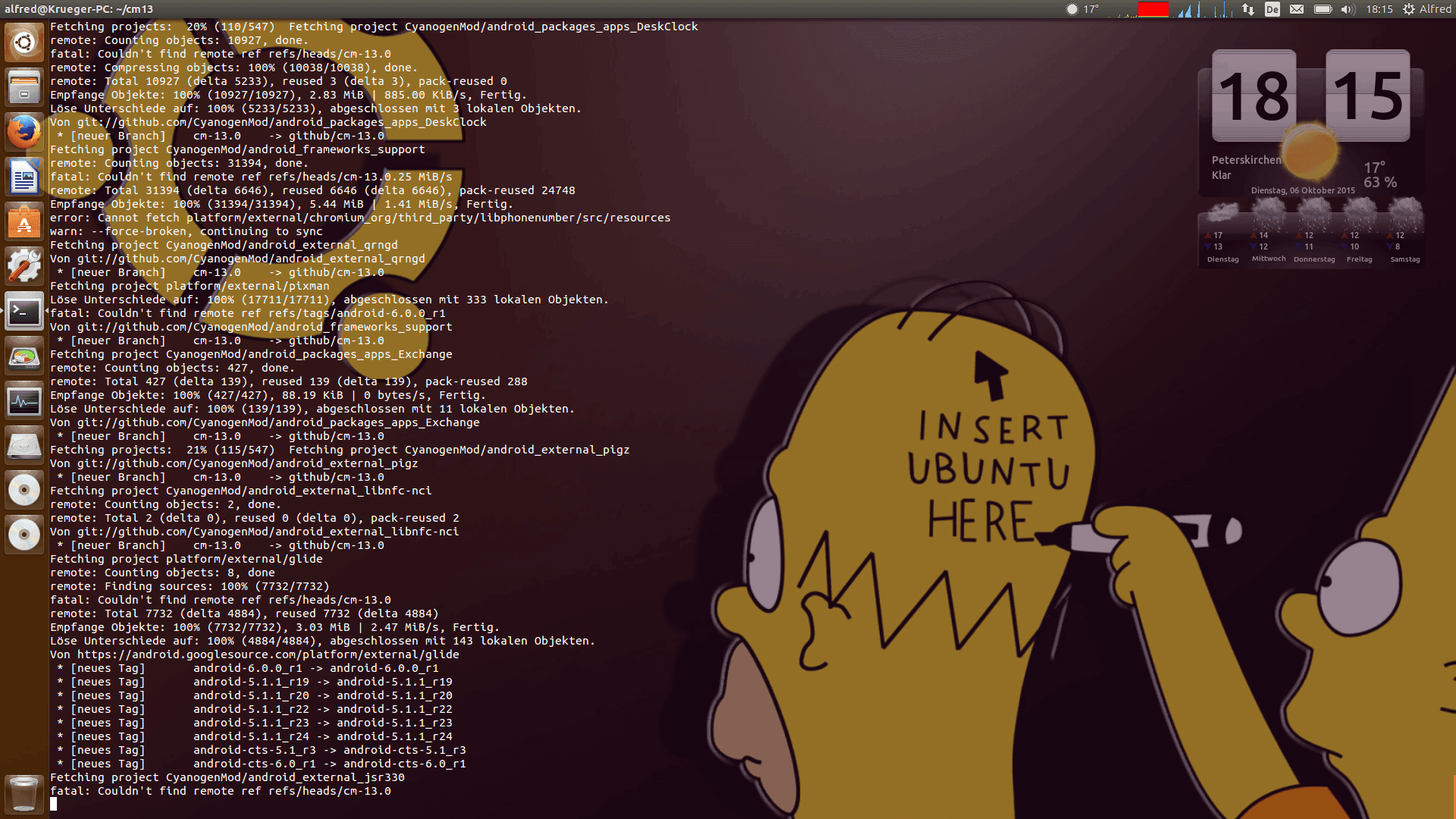1456x819 pixels.
Task: Open System Settings wrench-gear icon
Action: click(x=24, y=266)
